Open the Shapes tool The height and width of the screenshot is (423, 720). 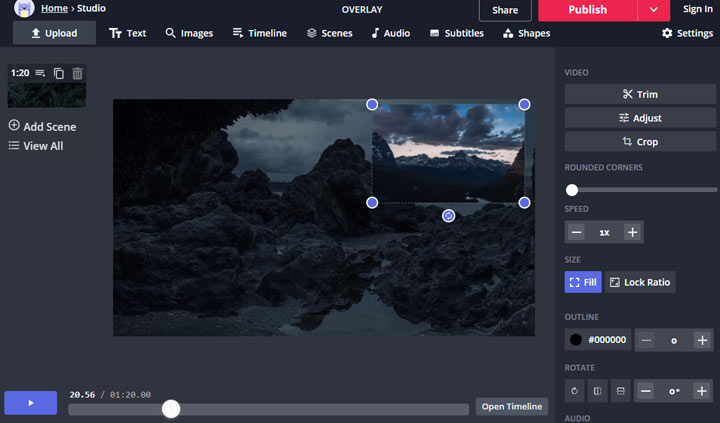pyautogui.click(x=527, y=33)
